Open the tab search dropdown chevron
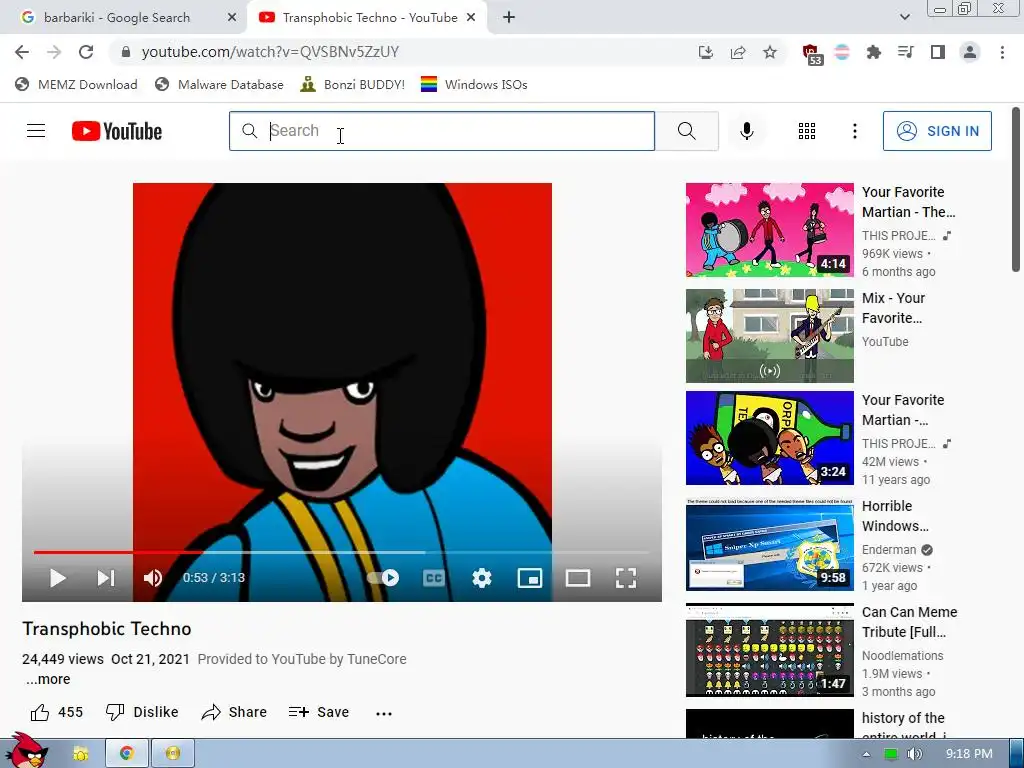1024x768 pixels. [904, 17]
